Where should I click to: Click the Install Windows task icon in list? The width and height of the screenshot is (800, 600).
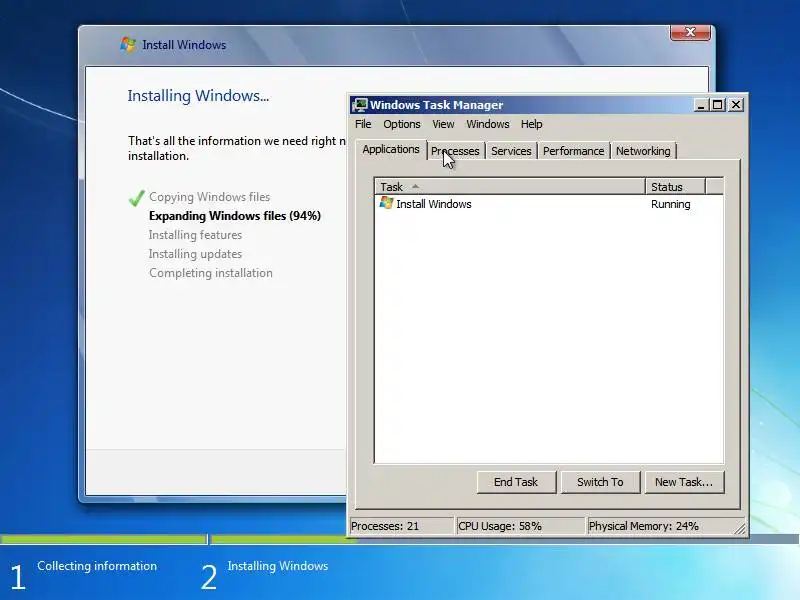pyautogui.click(x=386, y=204)
